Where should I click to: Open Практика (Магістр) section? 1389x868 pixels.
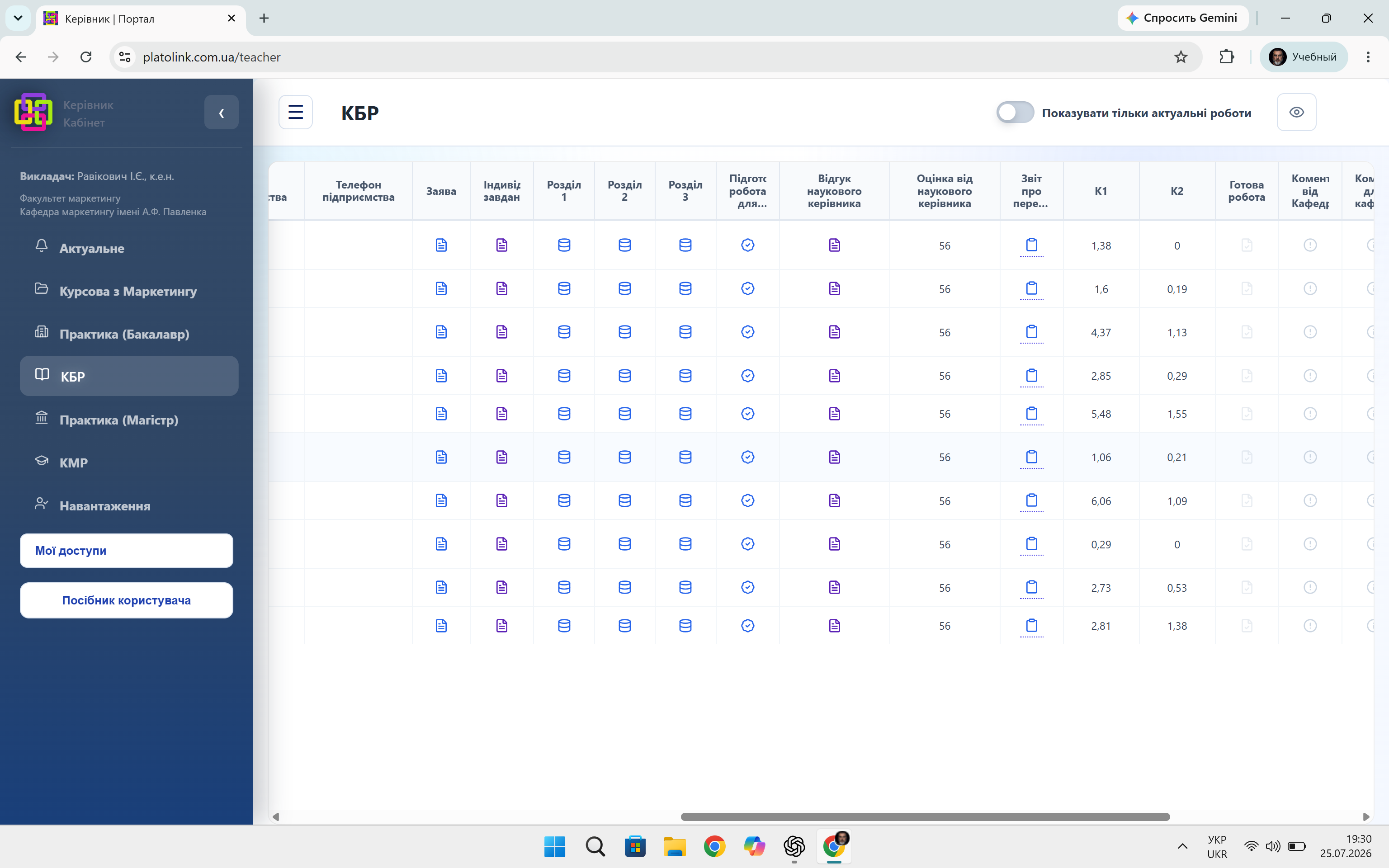point(129,420)
